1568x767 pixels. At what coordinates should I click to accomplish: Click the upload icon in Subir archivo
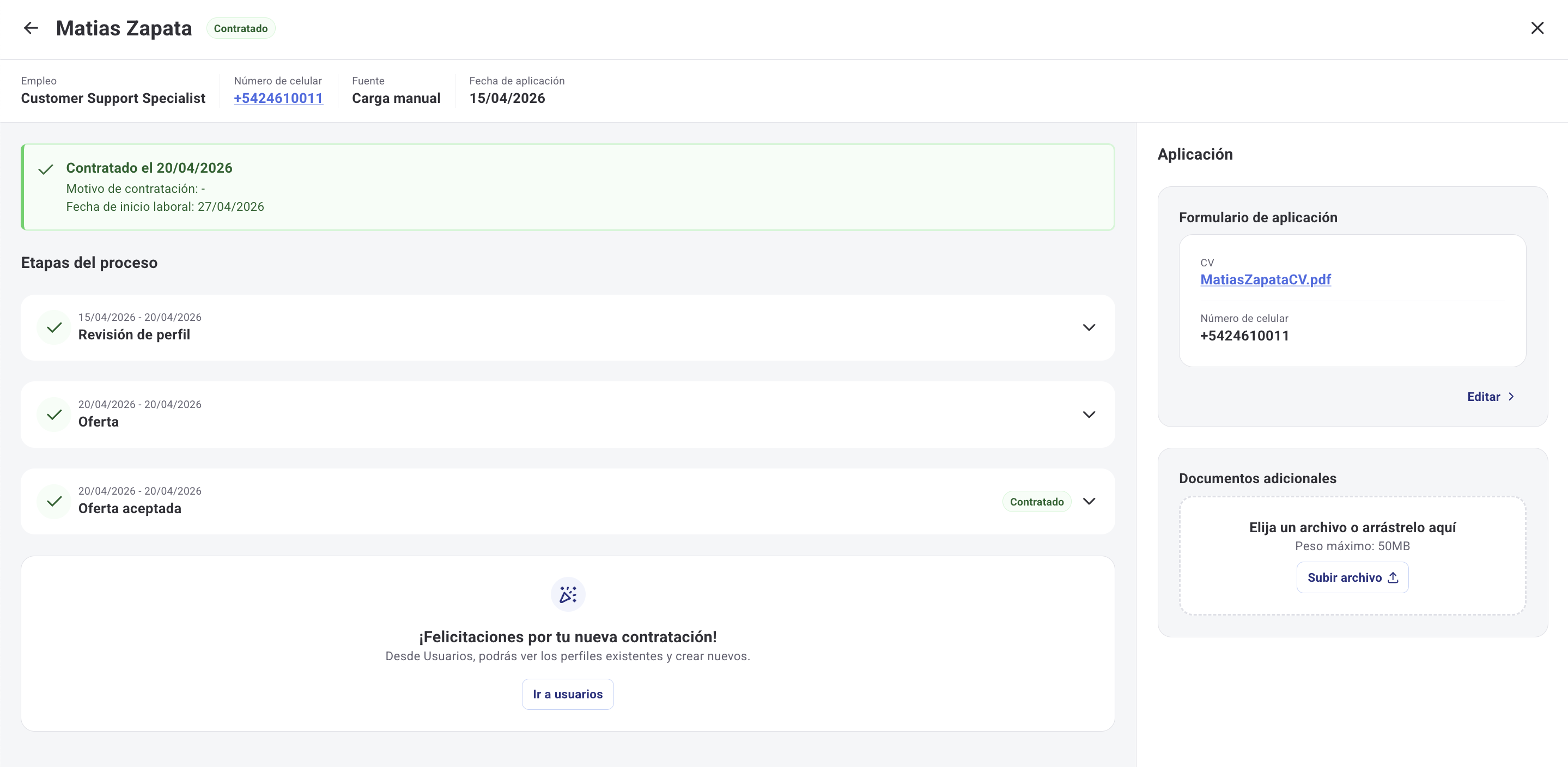click(x=1393, y=577)
